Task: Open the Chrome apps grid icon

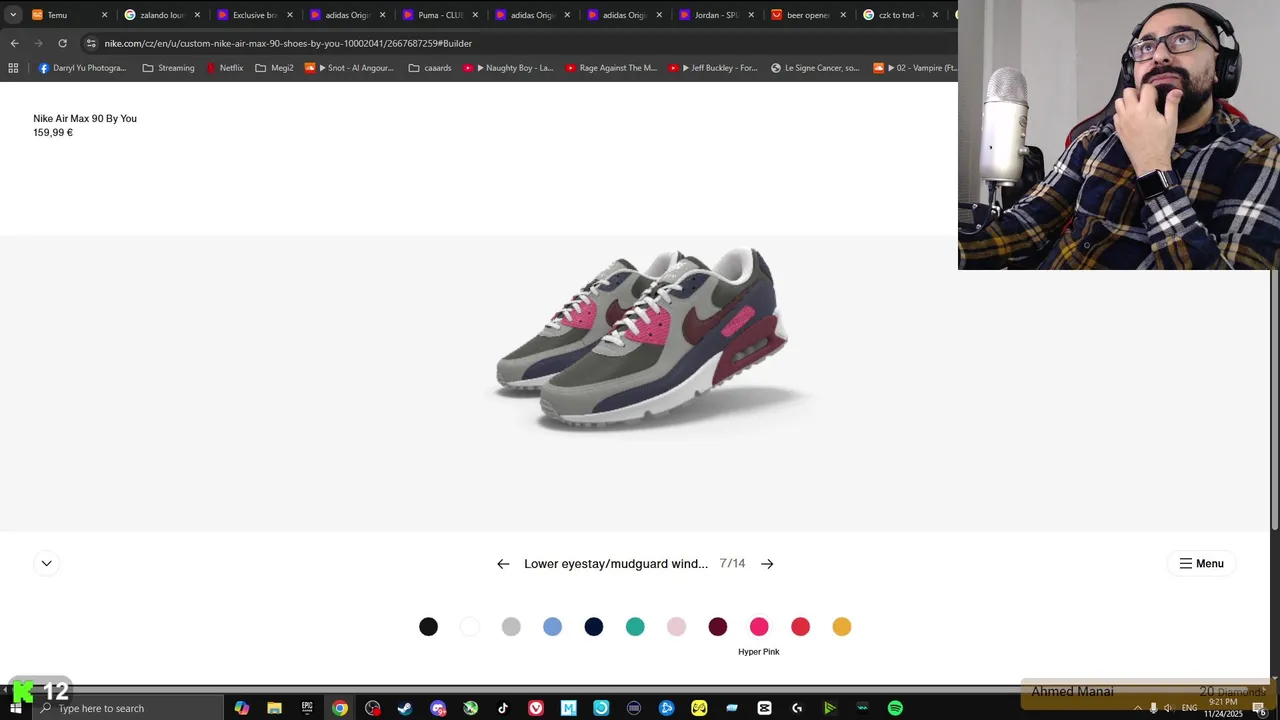Action: [13, 68]
